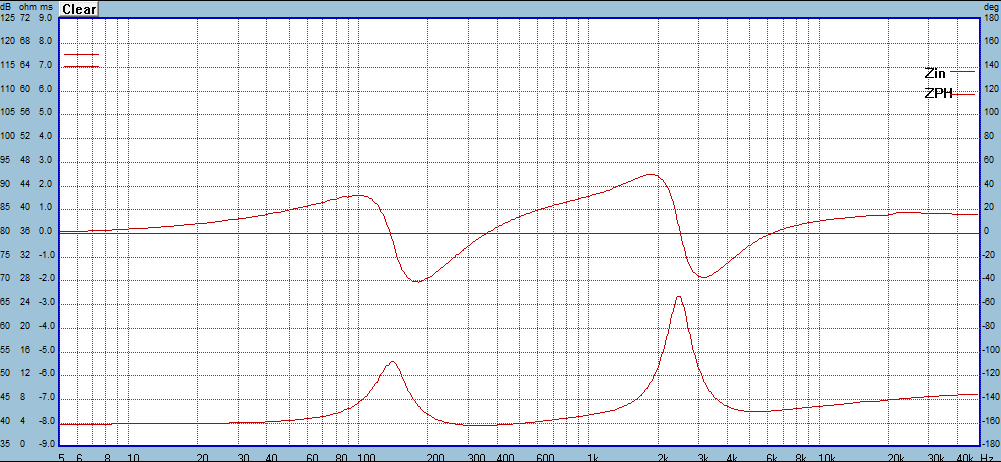The height and width of the screenshot is (462, 1001).
Task: Click the deg axis unit header
Action: click(x=991, y=6)
